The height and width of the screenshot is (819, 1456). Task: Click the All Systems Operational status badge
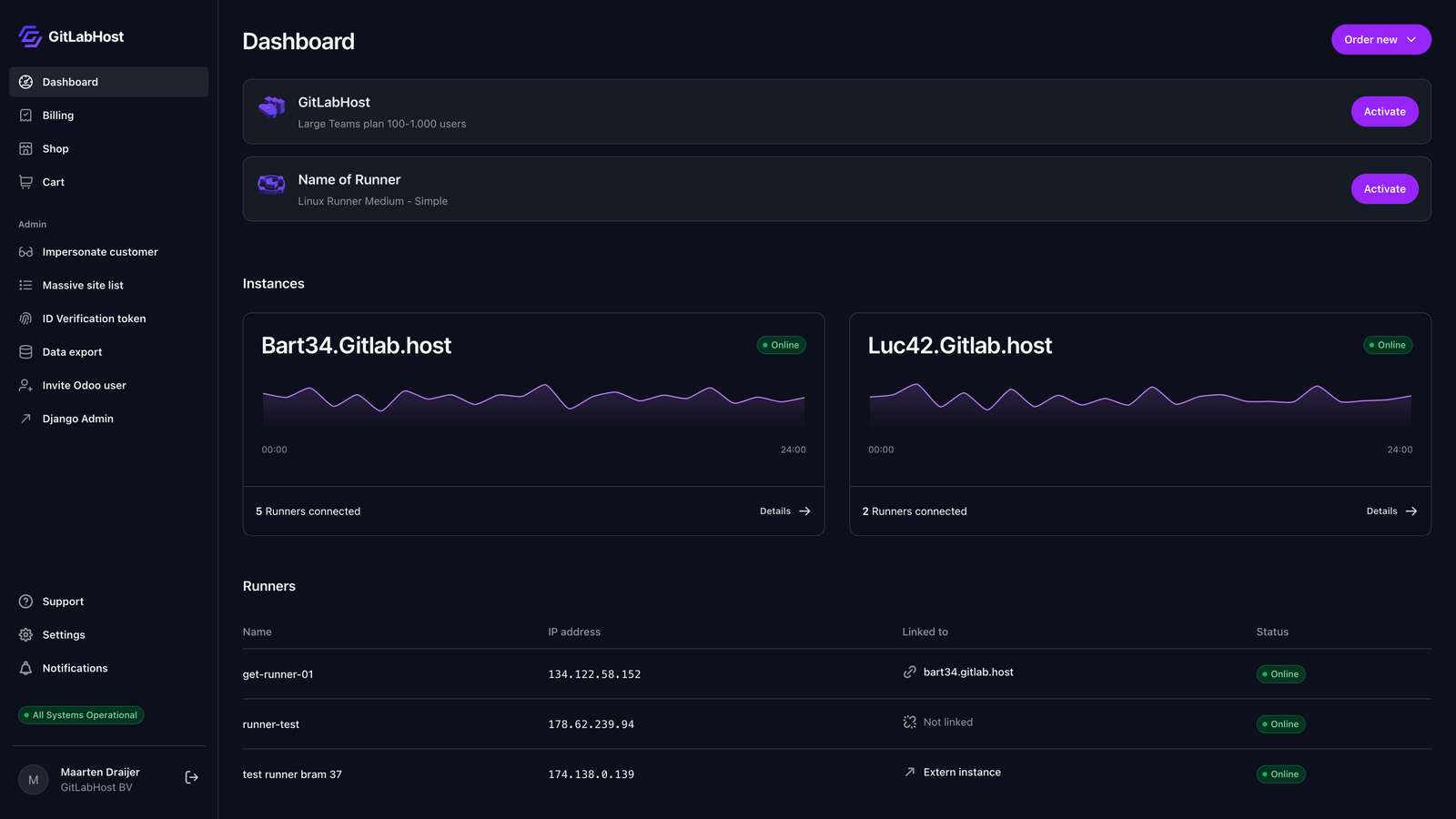pyautogui.click(x=81, y=715)
